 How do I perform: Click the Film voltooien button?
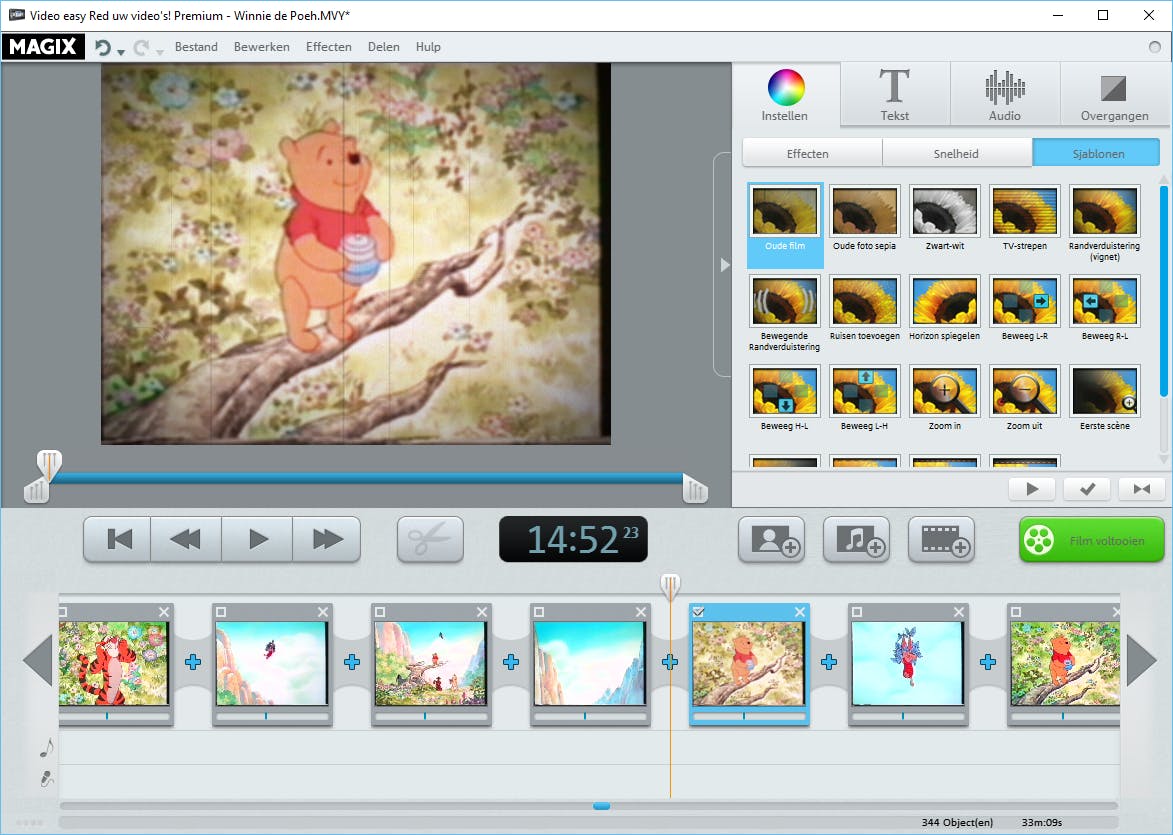pyautogui.click(x=1091, y=539)
